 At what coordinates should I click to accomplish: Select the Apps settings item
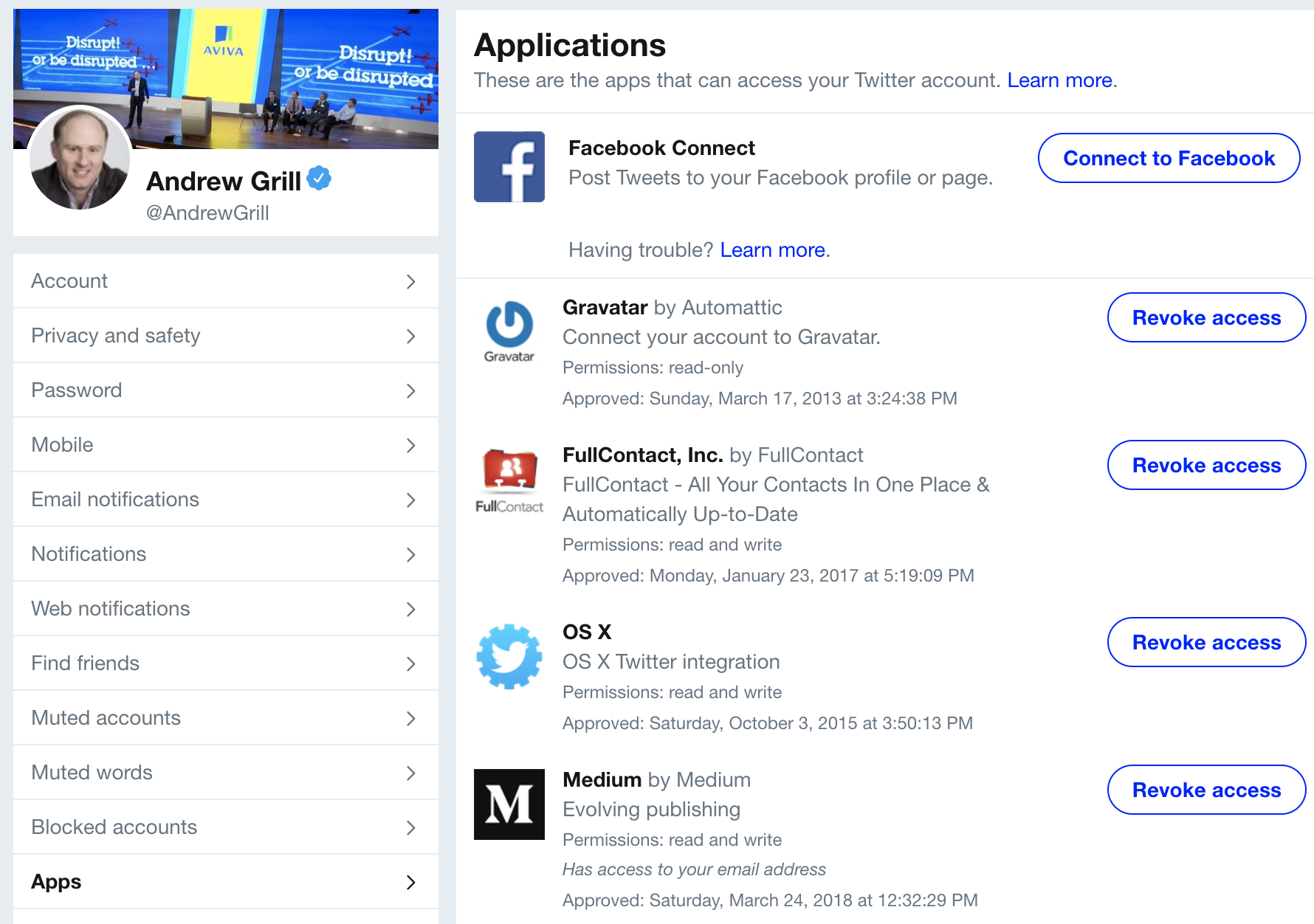[x=56, y=882]
